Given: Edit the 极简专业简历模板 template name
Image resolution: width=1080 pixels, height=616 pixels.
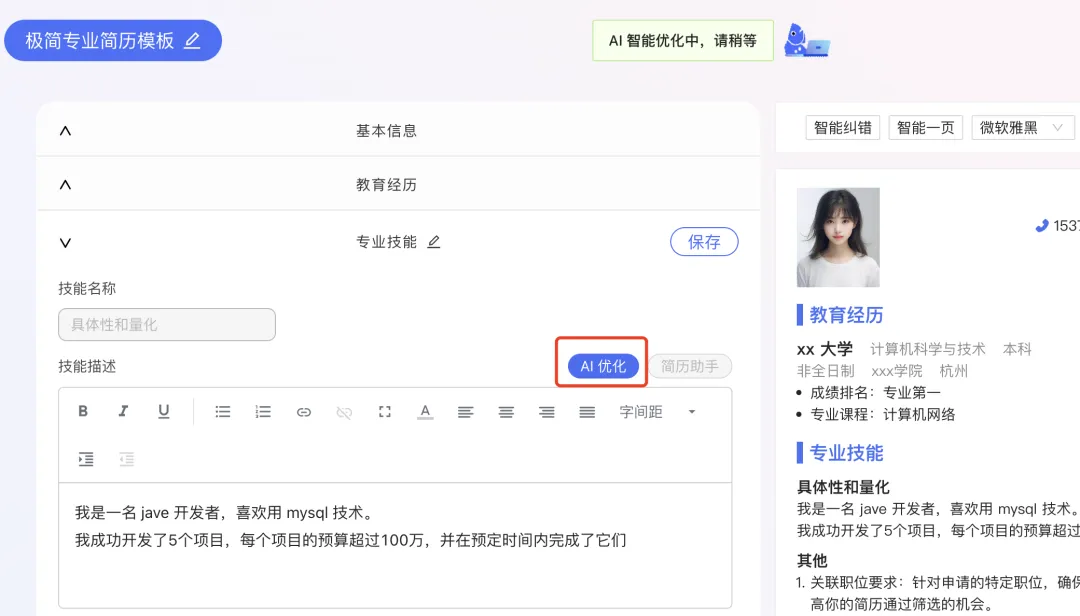Looking at the screenshot, I should click(193, 40).
